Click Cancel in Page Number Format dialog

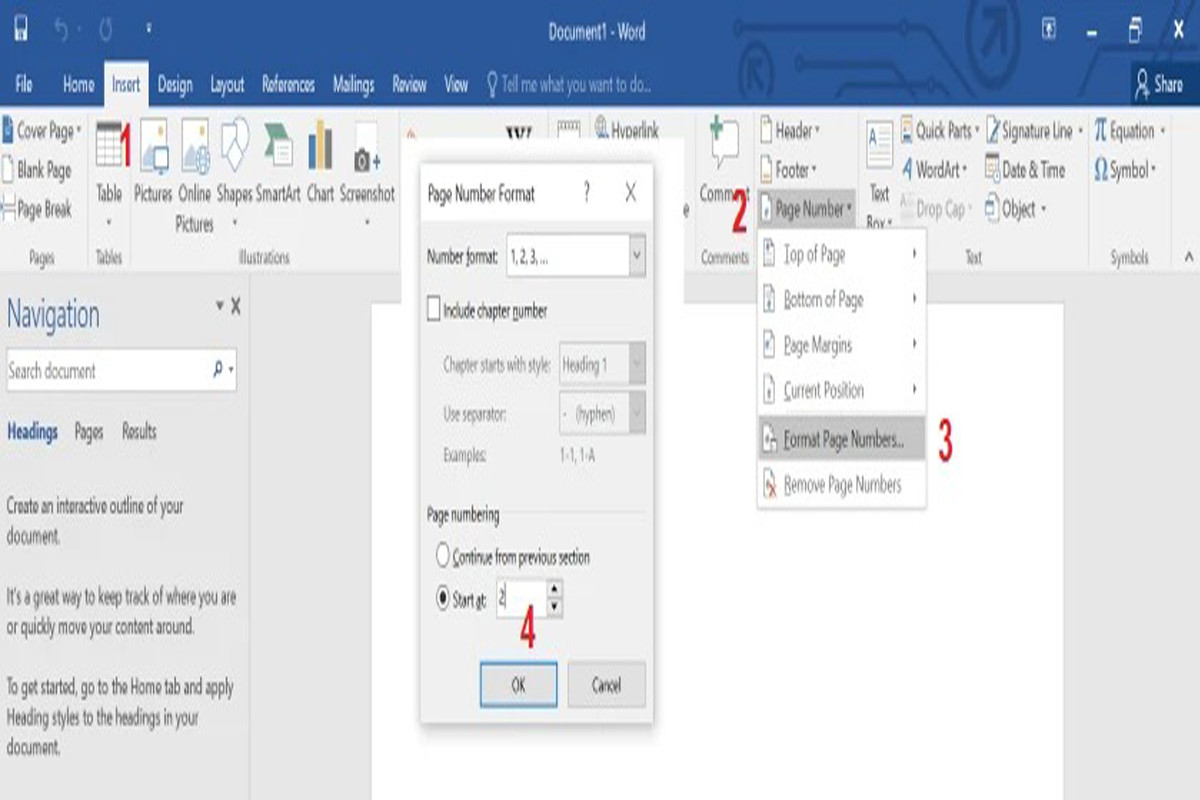click(x=606, y=685)
